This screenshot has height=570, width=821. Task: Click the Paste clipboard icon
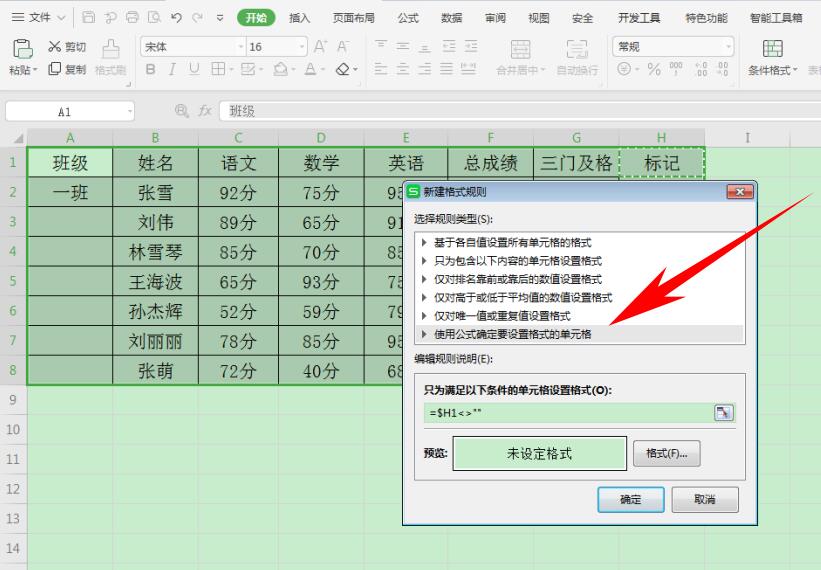pos(22,49)
